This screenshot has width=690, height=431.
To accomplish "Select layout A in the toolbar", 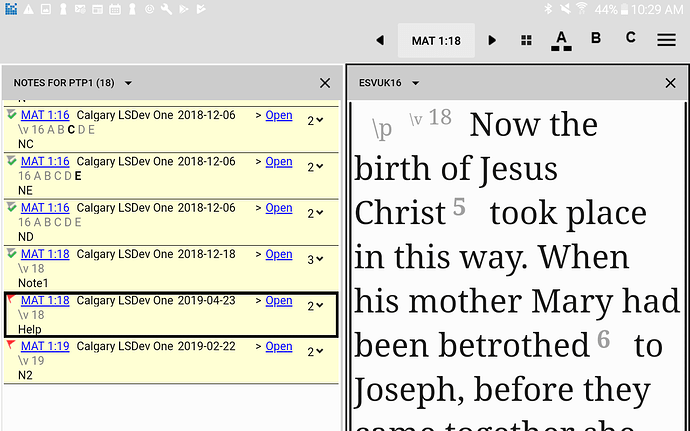I will 561,41.
